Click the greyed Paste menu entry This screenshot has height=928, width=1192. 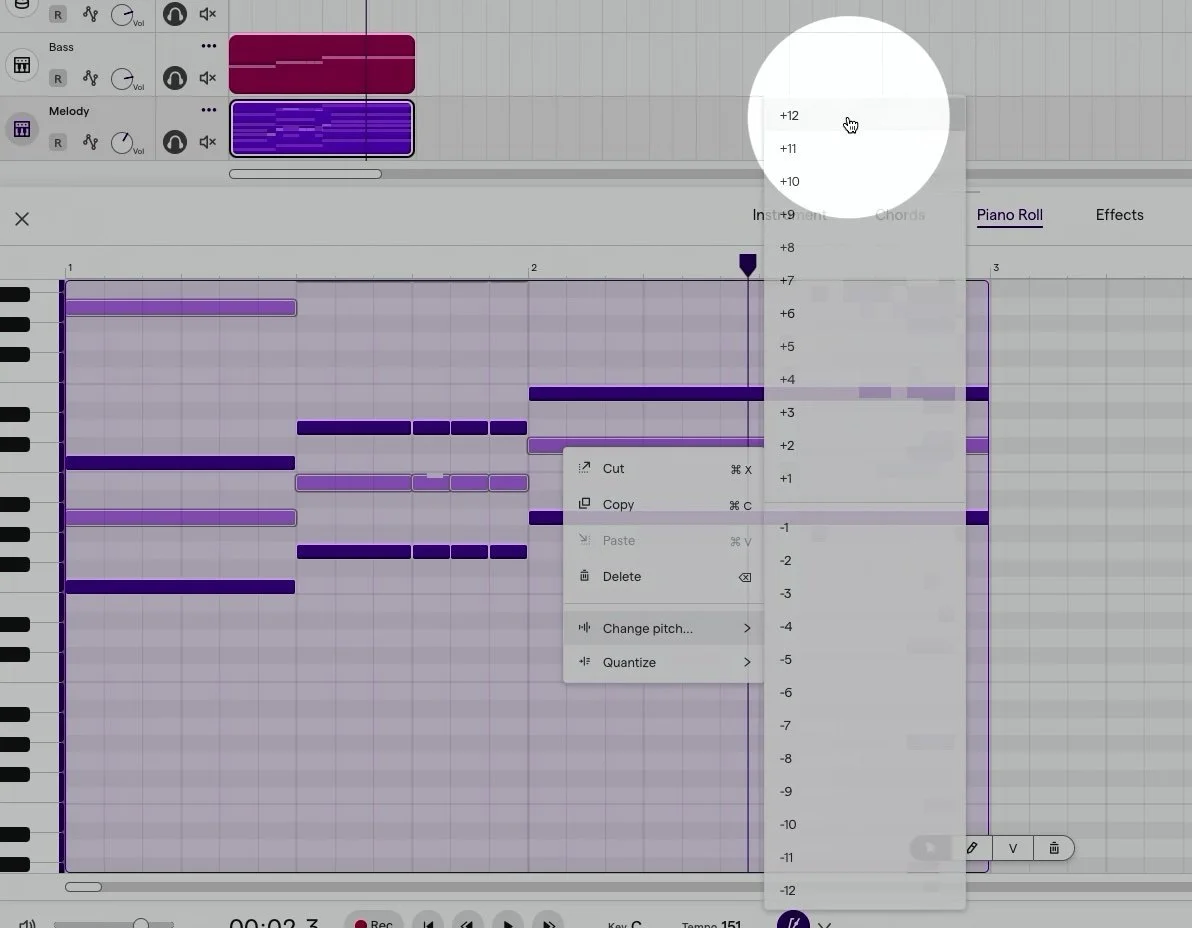[663, 540]
